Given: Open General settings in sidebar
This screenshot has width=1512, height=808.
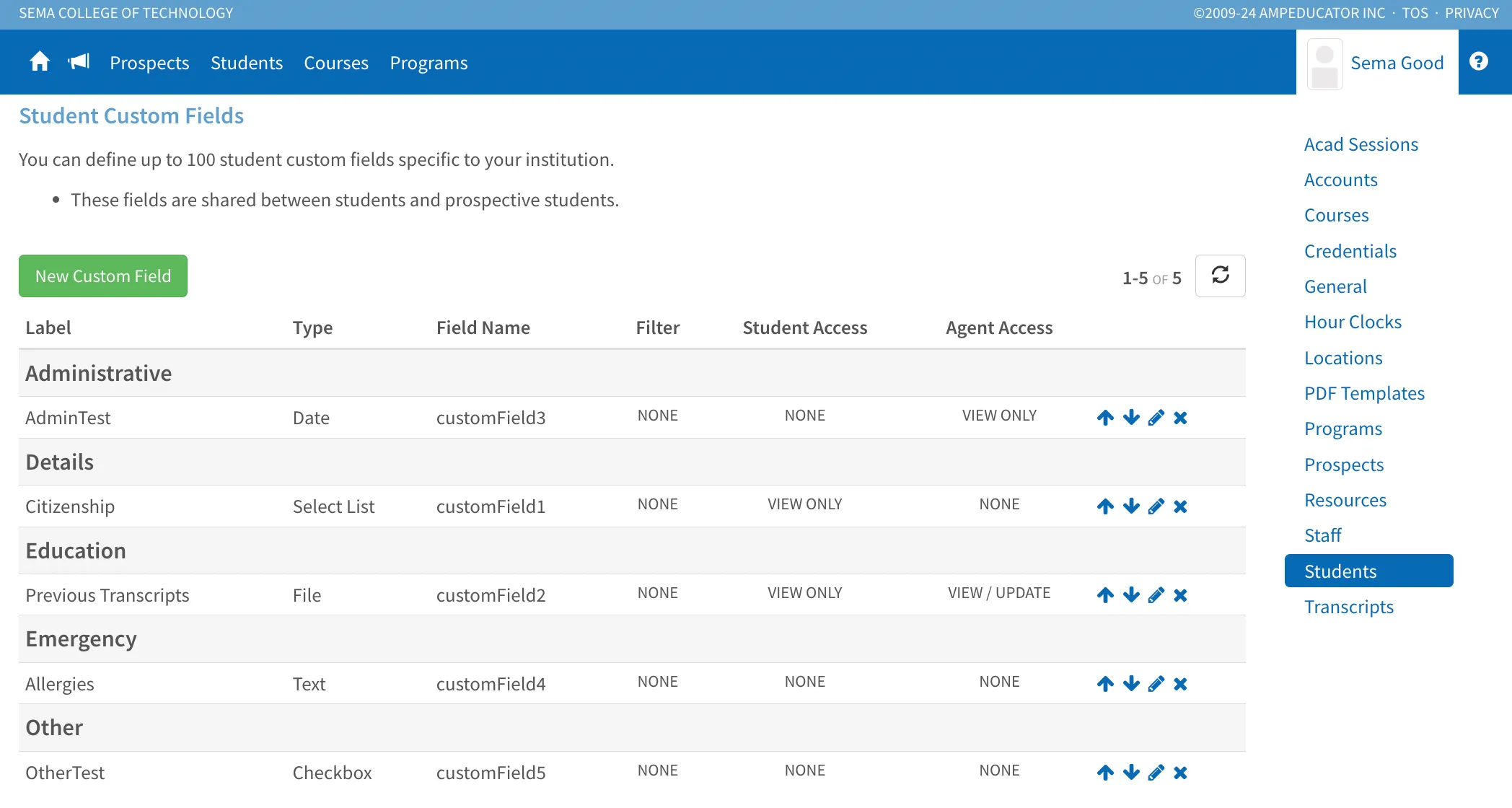Looking at the screenshot, I should [x=1335, y=286].
